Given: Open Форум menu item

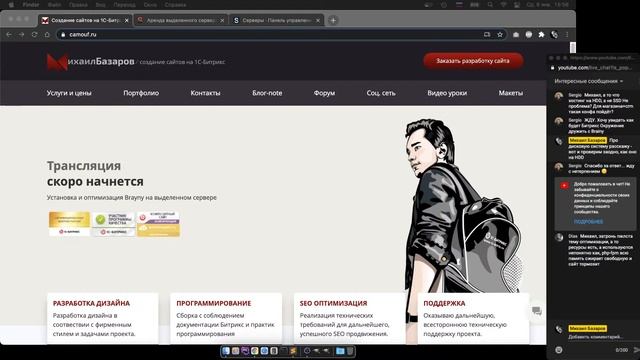Looking at the screenshot, I should [324, 93].
